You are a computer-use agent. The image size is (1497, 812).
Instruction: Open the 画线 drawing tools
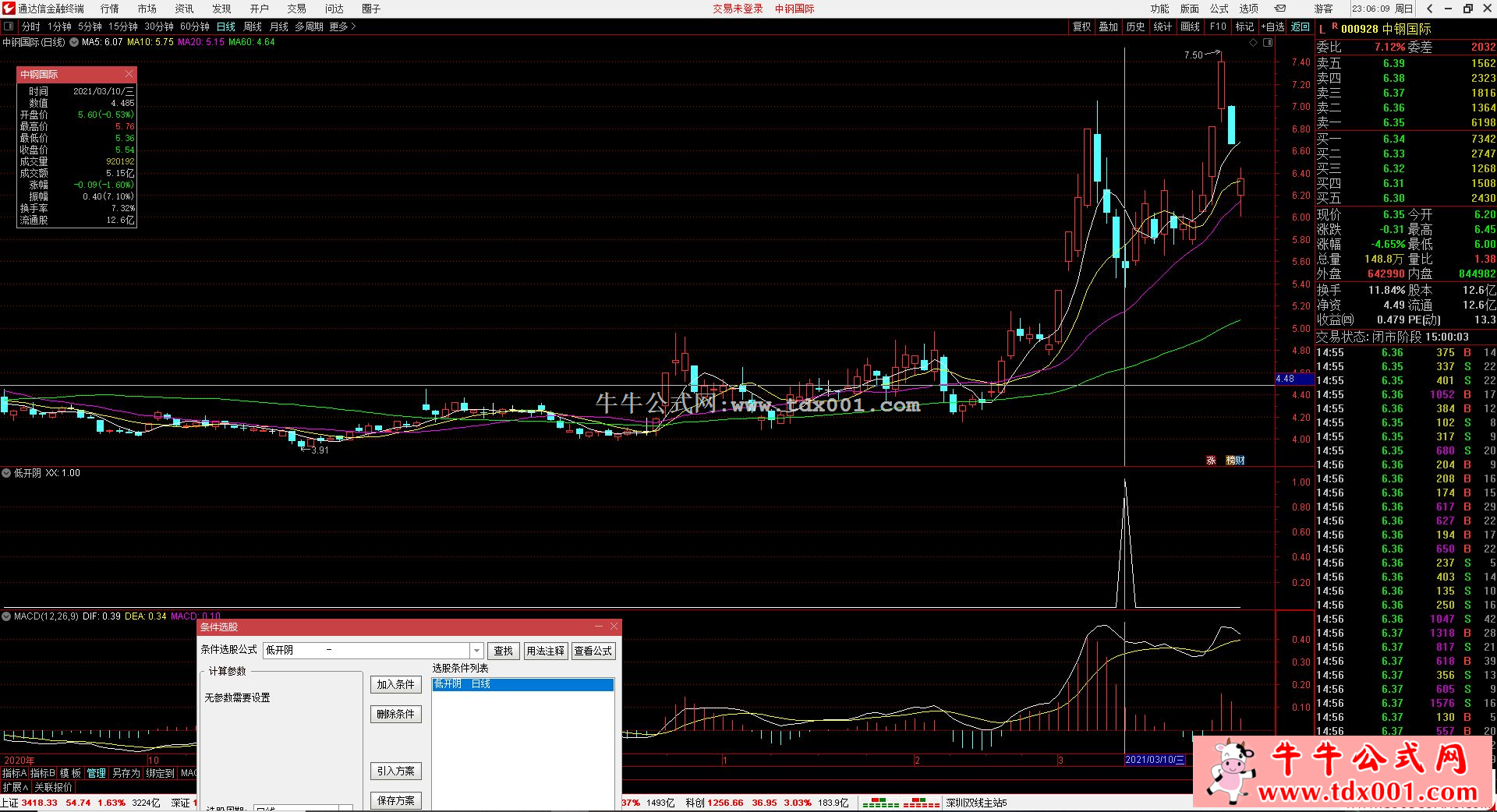tap(1191, 26)
